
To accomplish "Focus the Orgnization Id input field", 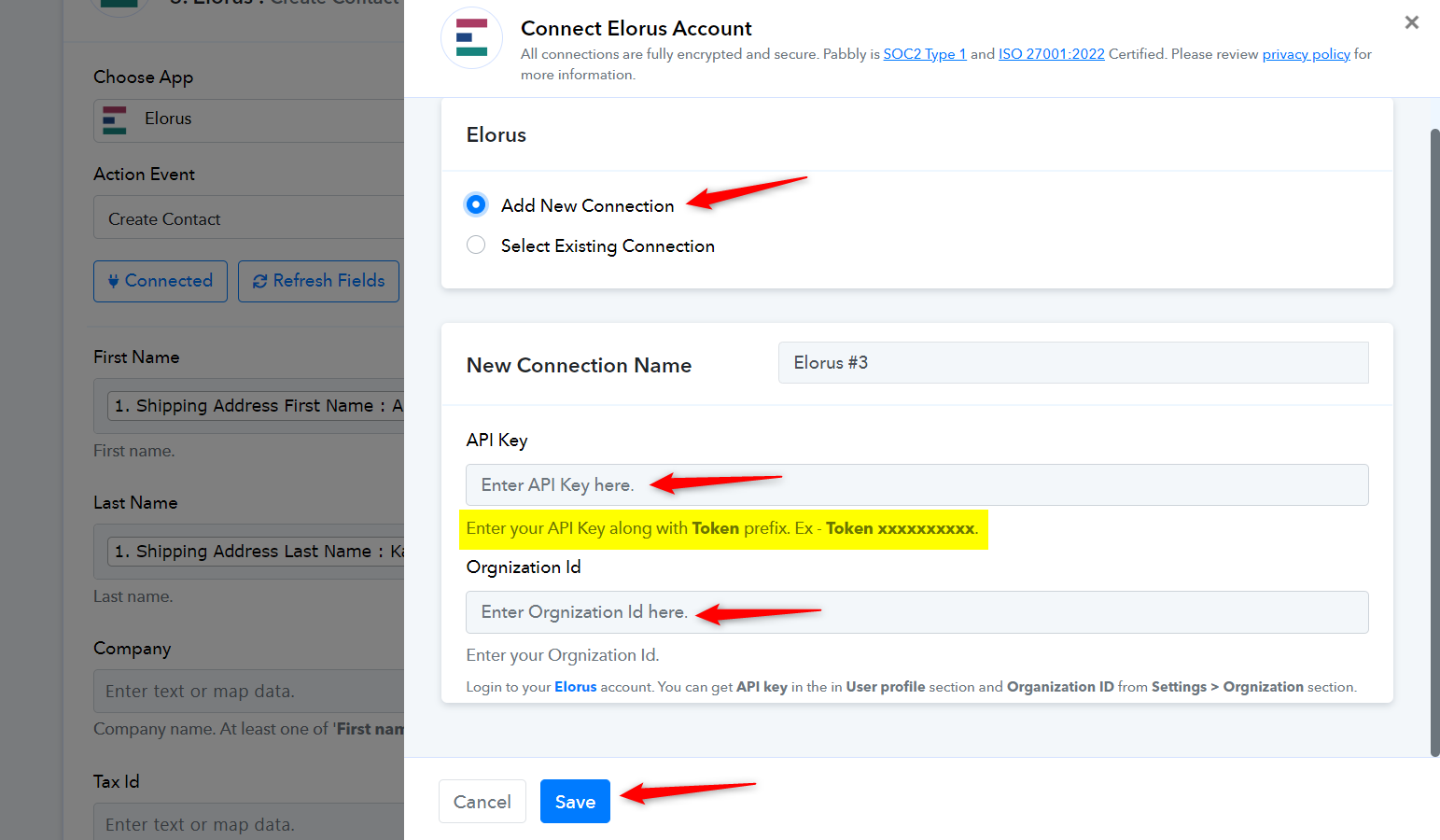I will [x=916, y=612].
